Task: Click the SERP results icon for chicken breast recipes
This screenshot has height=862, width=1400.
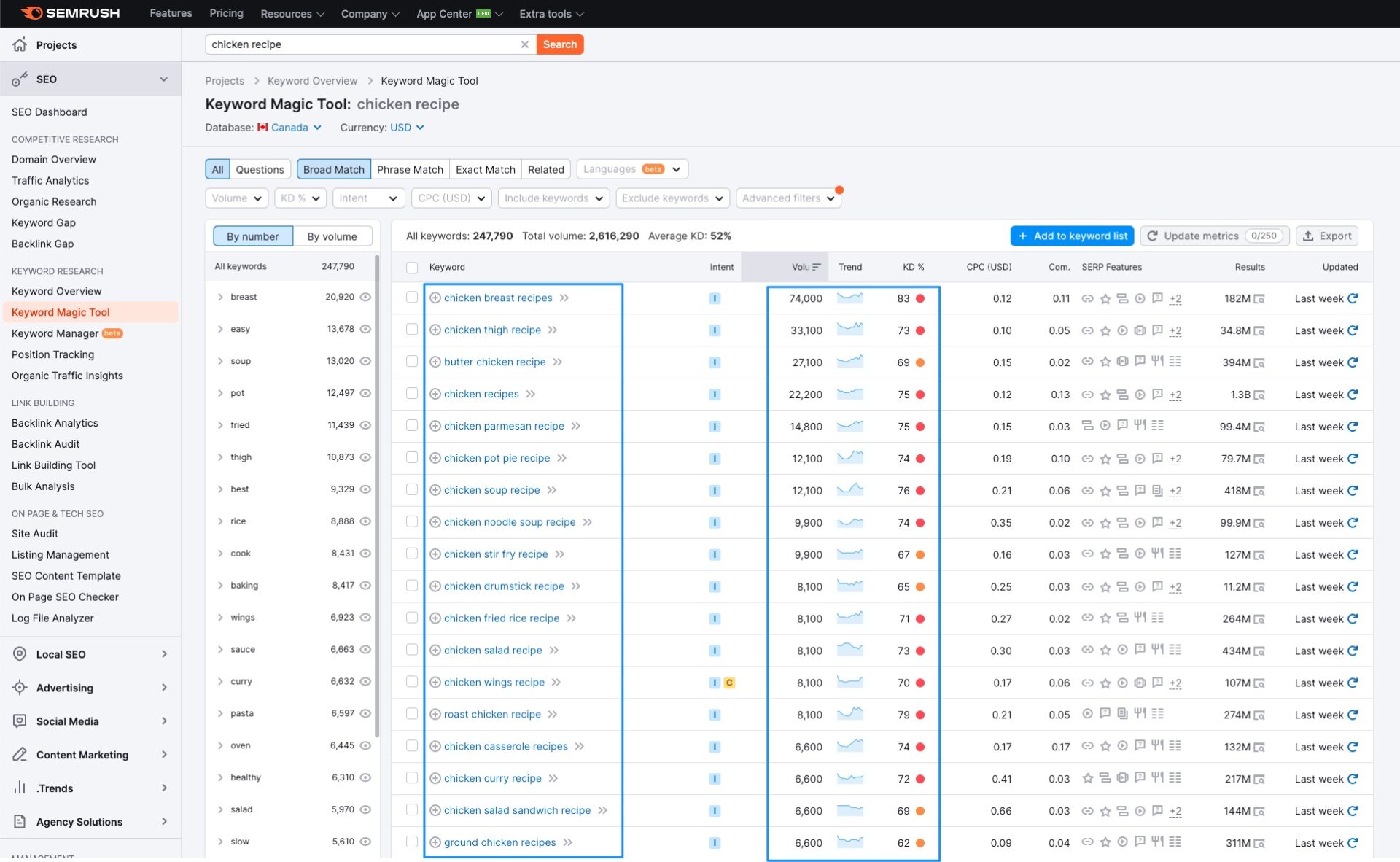Action: pyautogui.click(x=1259, y=299)
